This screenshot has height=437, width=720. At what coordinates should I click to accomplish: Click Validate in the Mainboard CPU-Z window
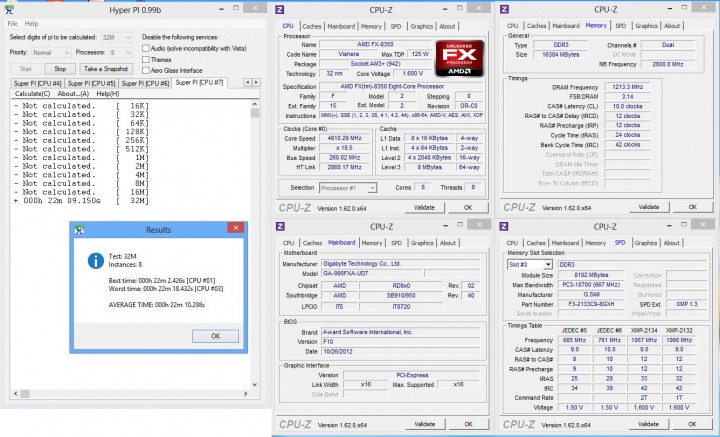[424, 424]
